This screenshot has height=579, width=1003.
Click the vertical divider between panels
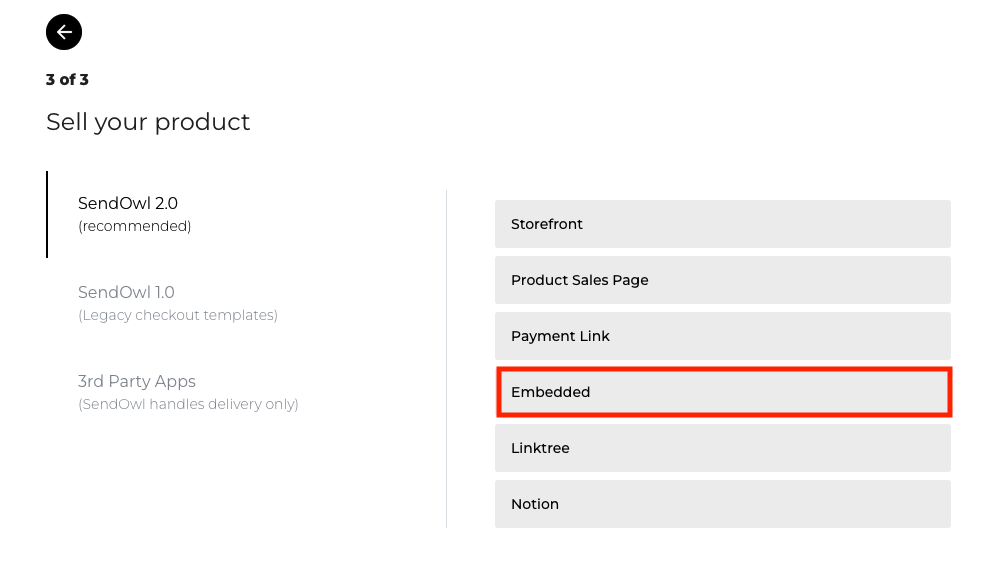point(446,358)
